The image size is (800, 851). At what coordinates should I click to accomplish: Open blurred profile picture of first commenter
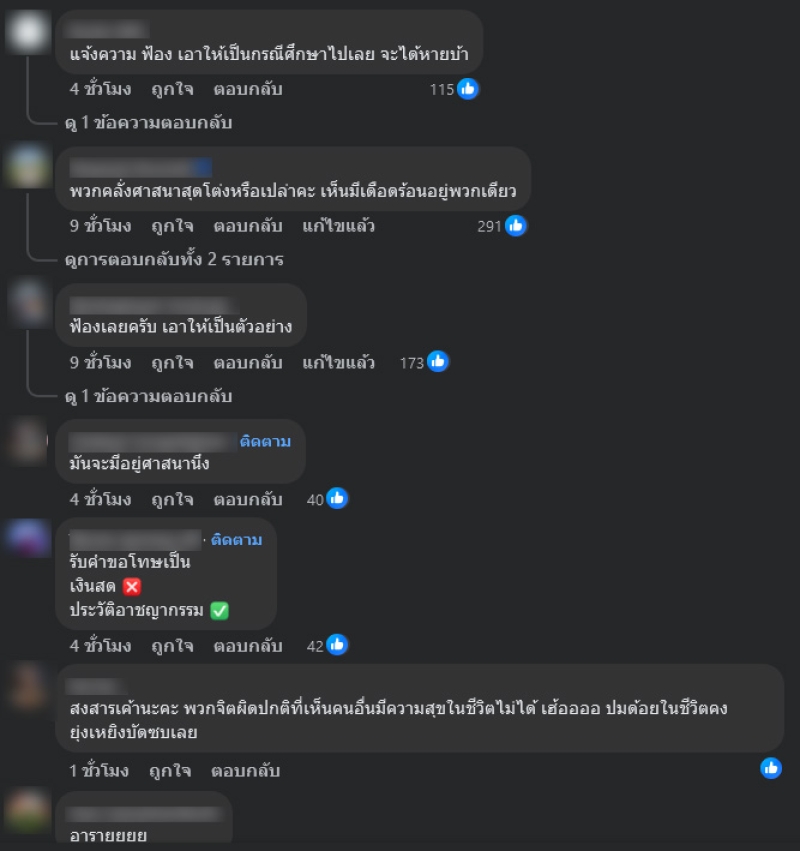27,33
